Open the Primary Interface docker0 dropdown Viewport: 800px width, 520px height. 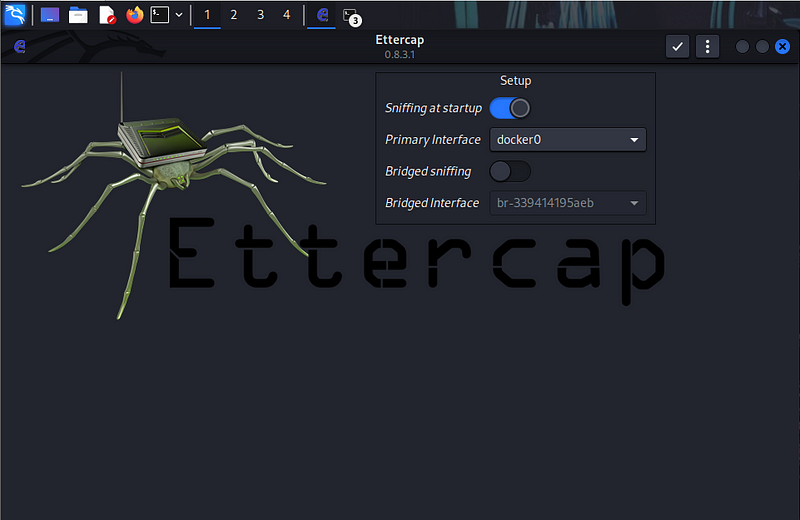(x=568, y=140)
